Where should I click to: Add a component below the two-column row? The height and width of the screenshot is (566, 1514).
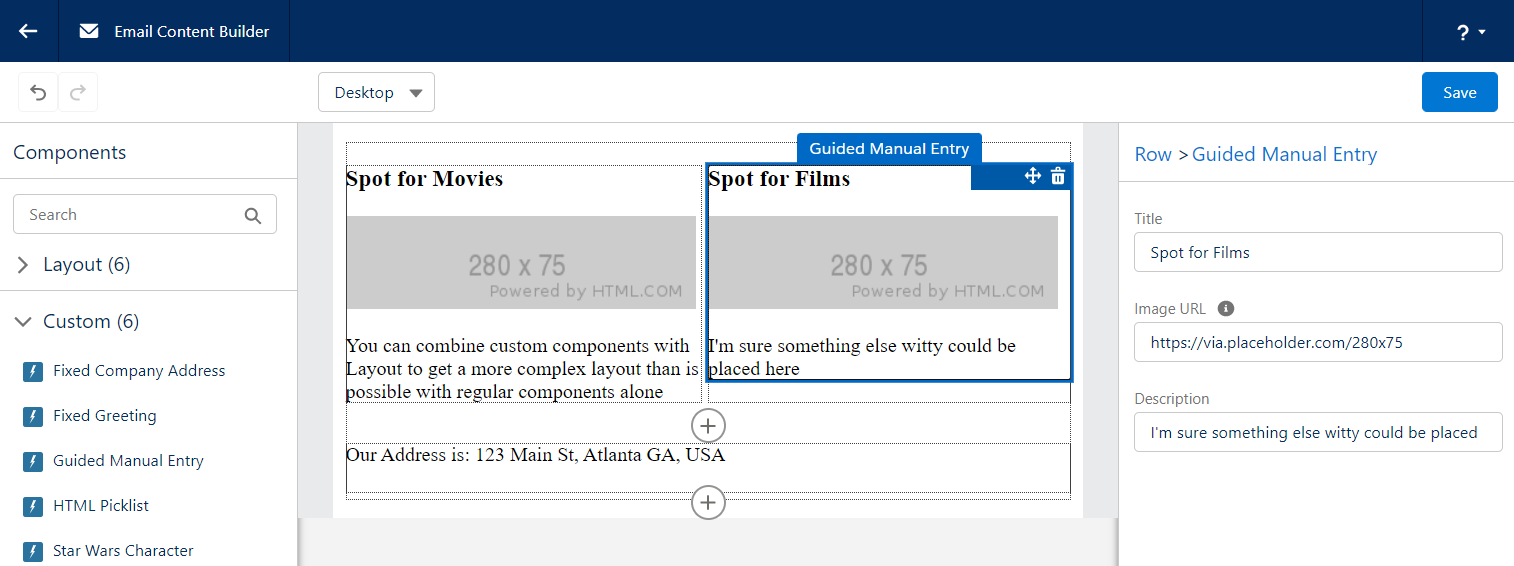click(708, 425)
